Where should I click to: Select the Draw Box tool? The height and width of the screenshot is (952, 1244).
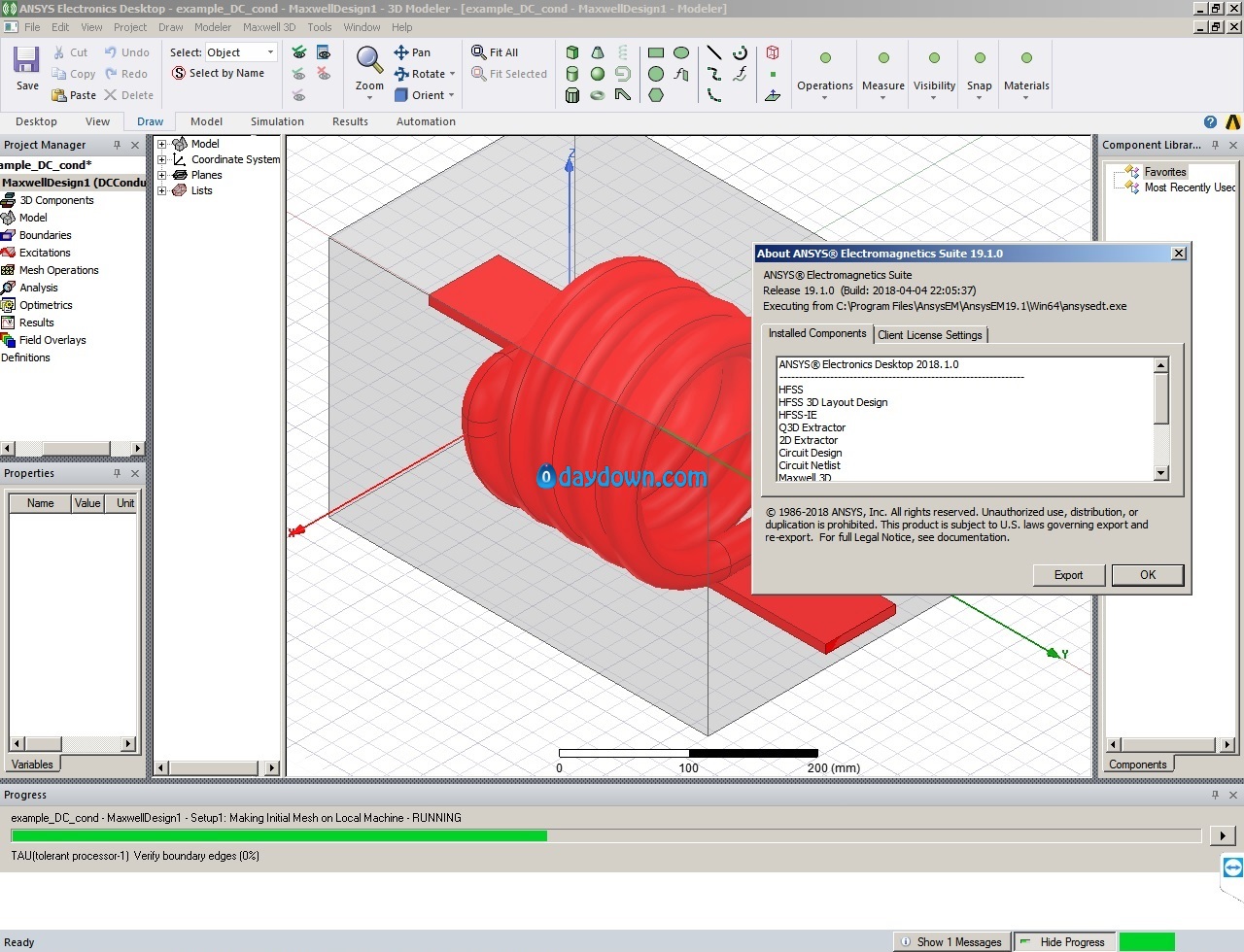pyautogui.click(x=572, y=52)
